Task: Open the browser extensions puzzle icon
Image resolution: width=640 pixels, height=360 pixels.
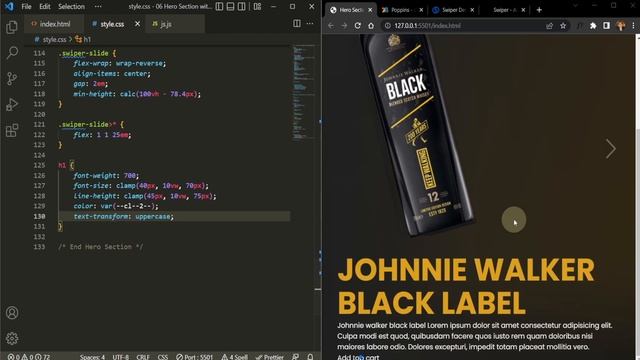Action: [x=593, y=26]
